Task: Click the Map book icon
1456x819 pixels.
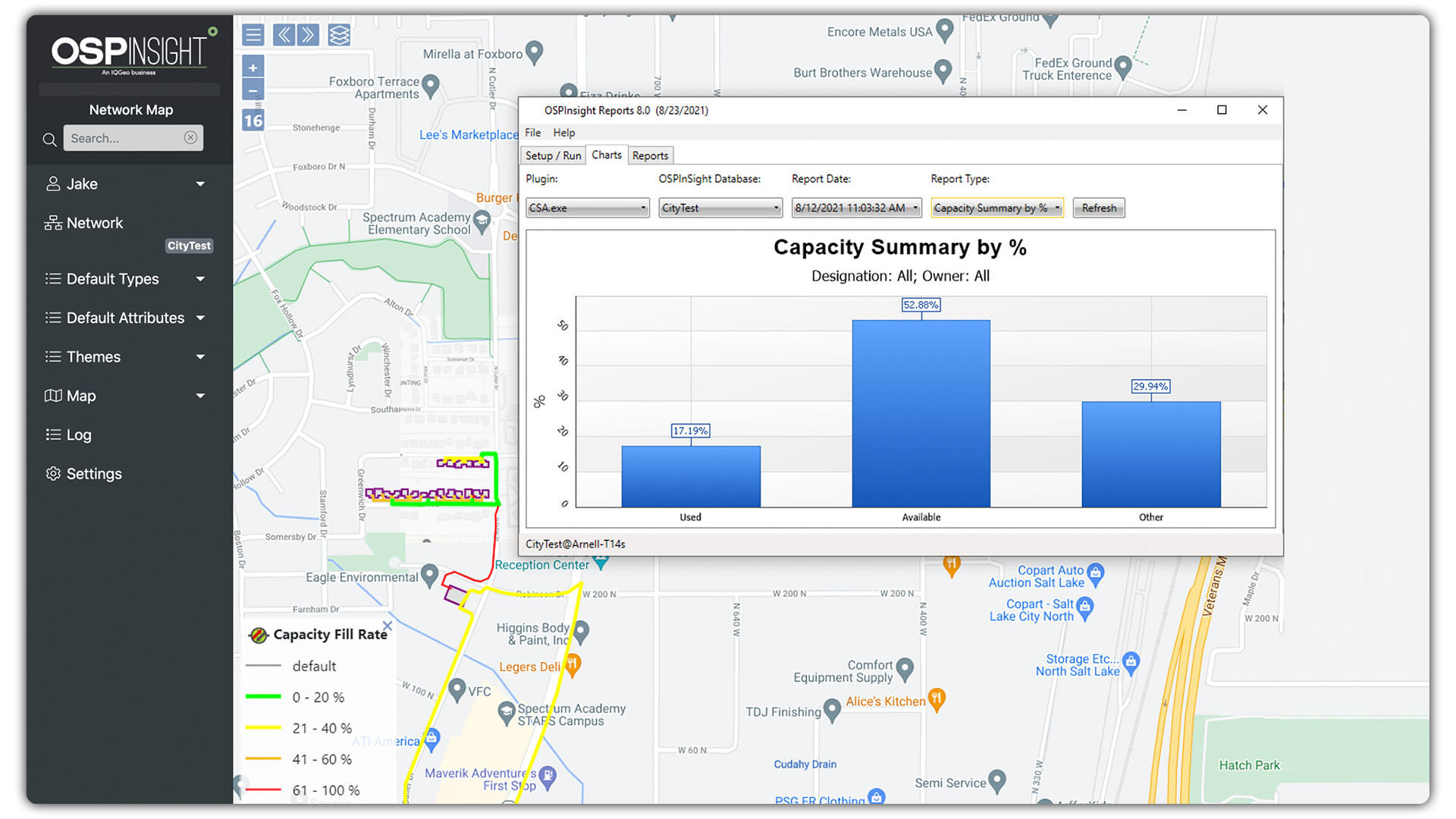Action: (x=53, y=396)
